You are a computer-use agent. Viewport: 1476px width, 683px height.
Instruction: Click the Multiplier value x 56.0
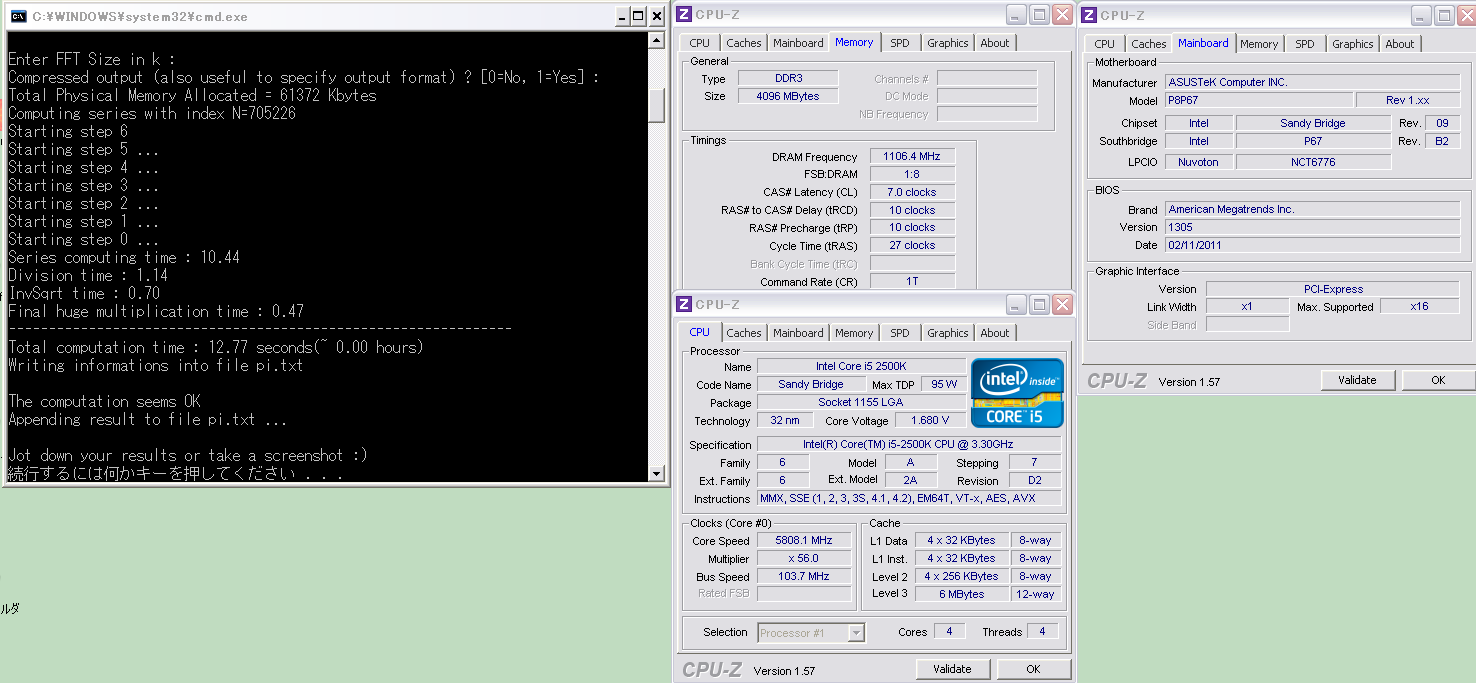pos(804,559)
